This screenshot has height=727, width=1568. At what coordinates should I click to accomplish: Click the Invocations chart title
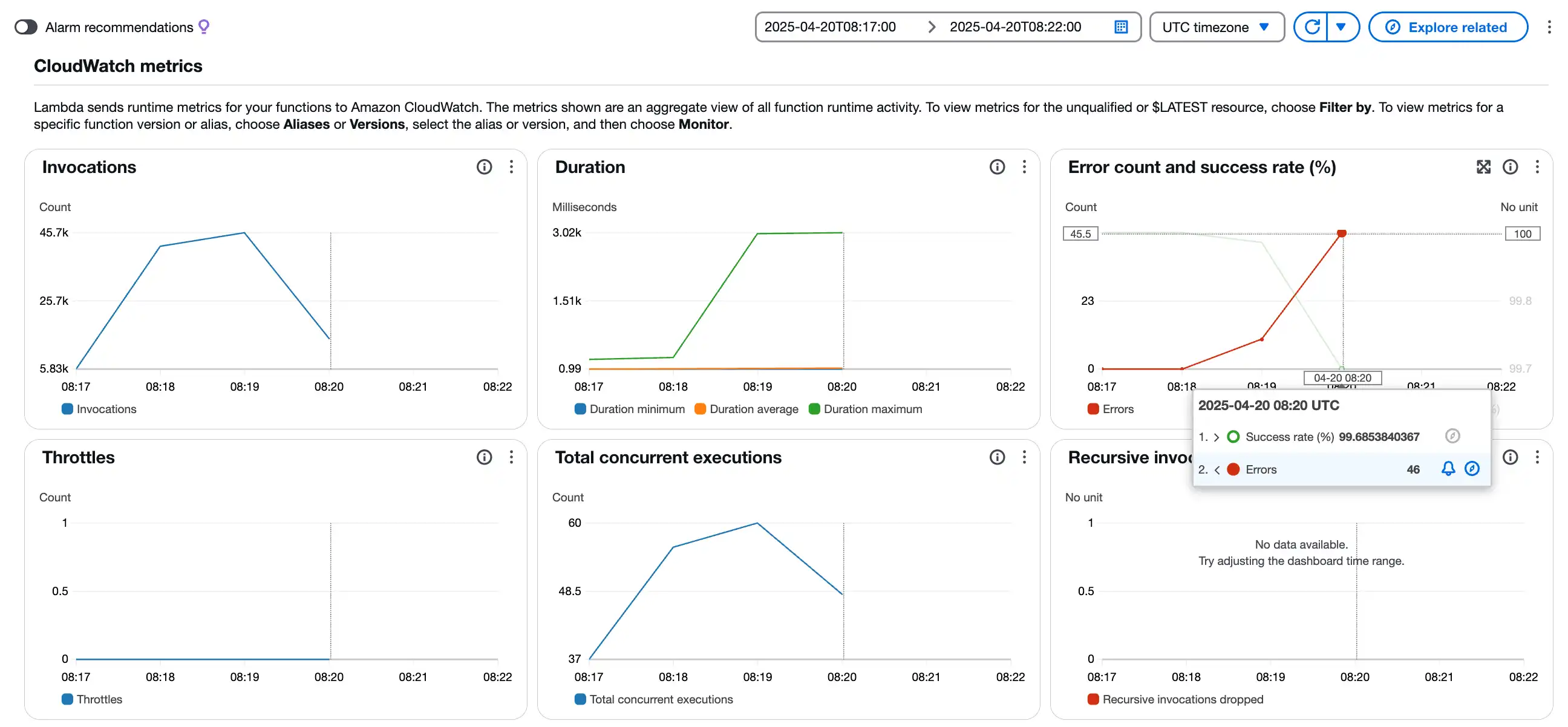pyautogui.click(x=89, y=168)
